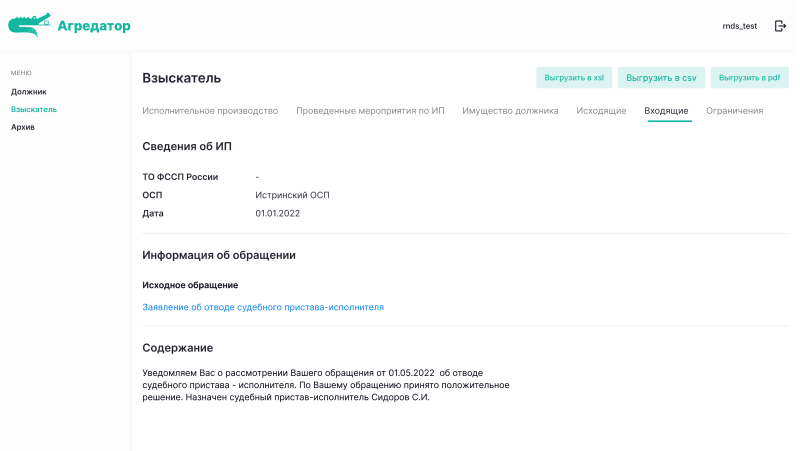Open the mds_test user profile
This screenshot has width=800, height=451.
[739, 26]
